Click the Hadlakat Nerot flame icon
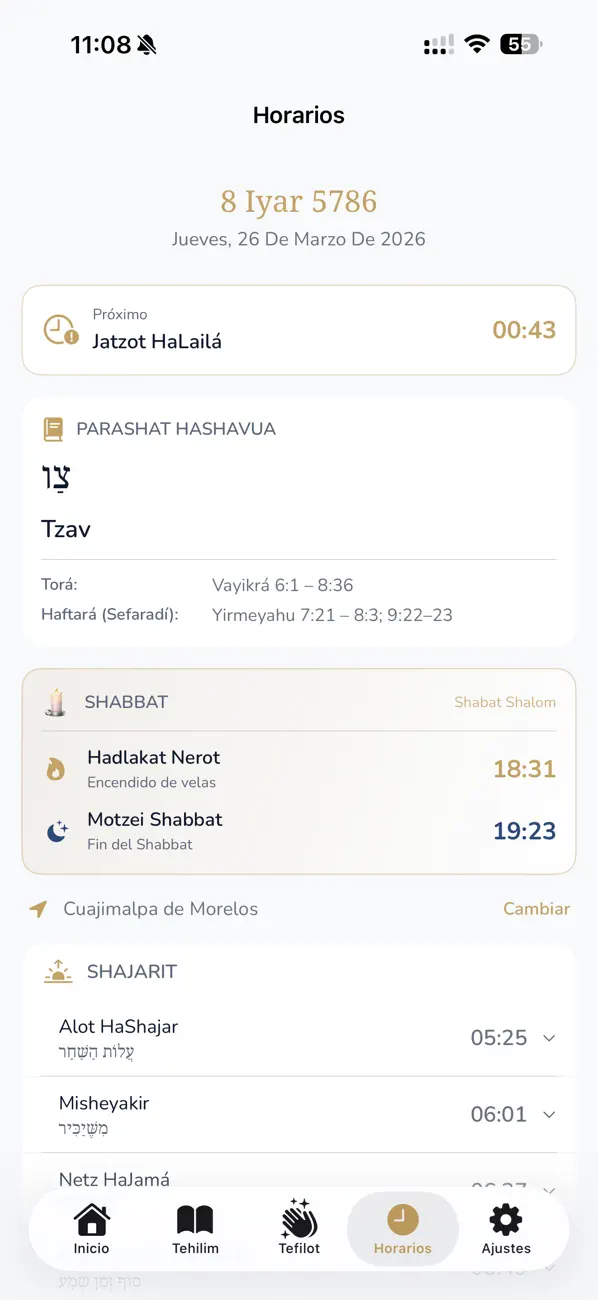Viewport: 598px width, 1300px height. 54,767
